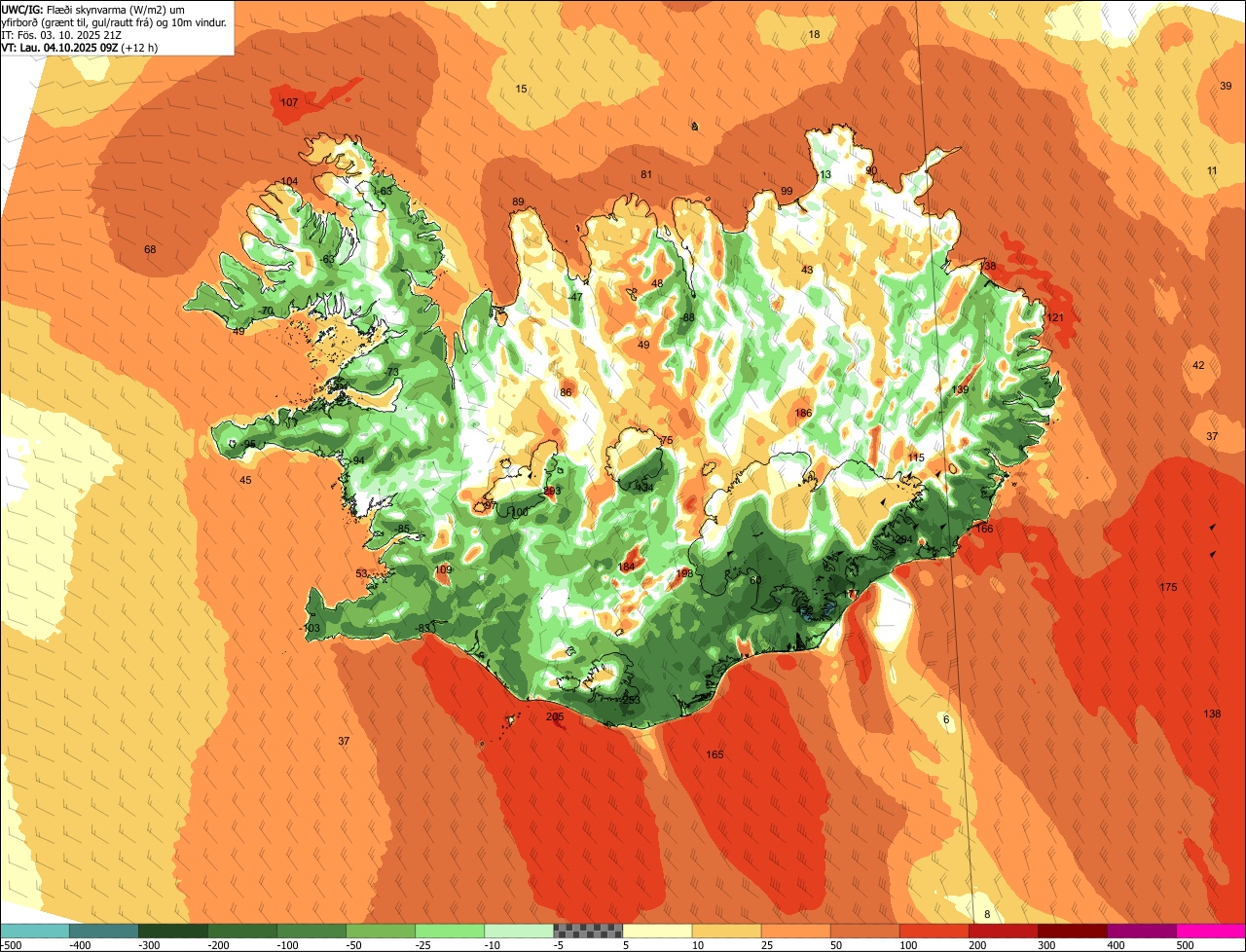
Task: Select the legend swatch between 200 and 300
Action: point(1004,931)
